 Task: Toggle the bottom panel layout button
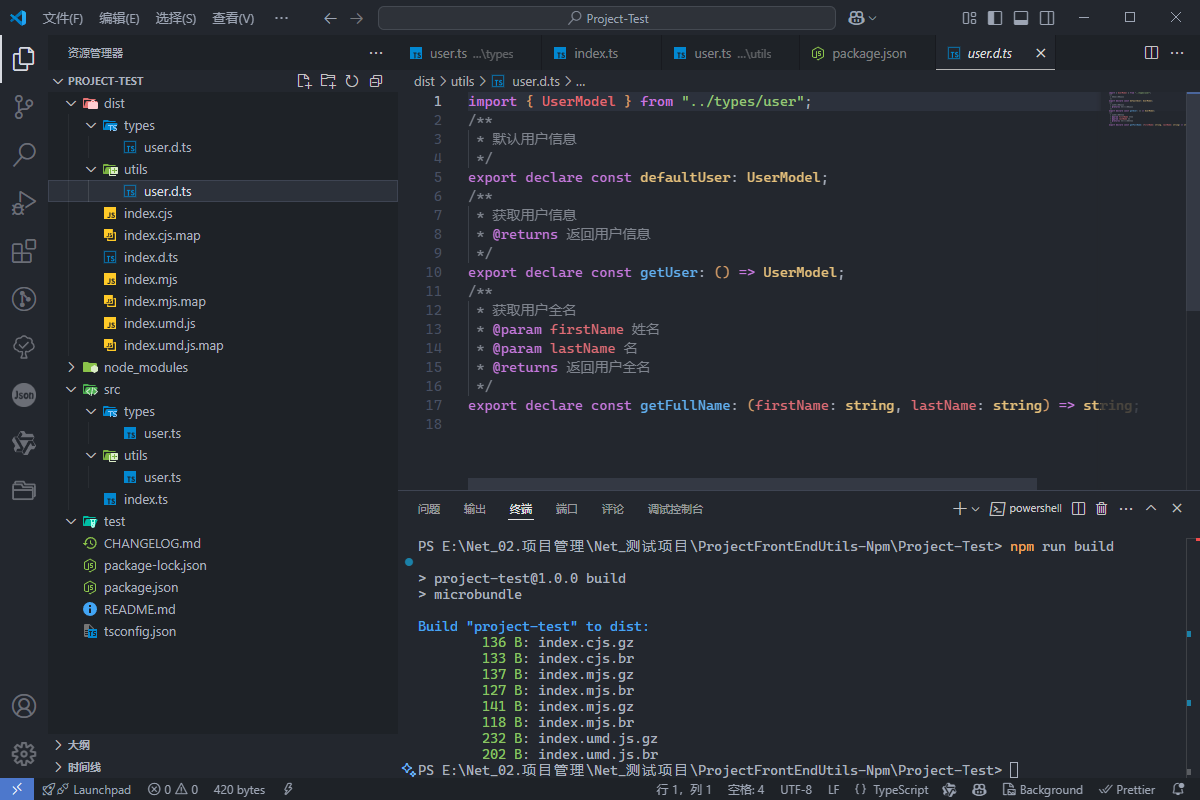click(x=1021, y=18)
